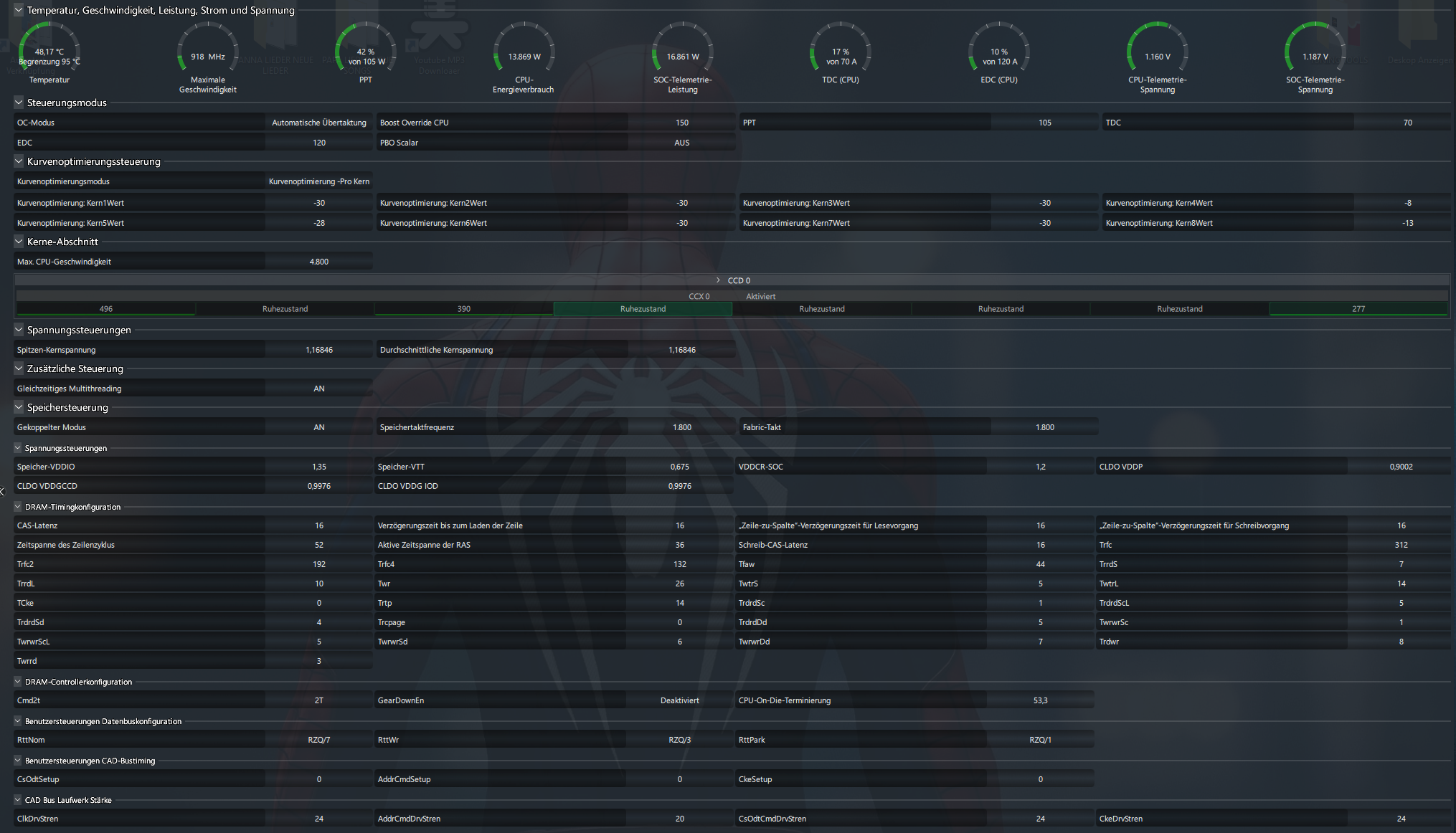
Task: Click the Speichertaktfrequenz value 1.800
Action: click(681, 427)
